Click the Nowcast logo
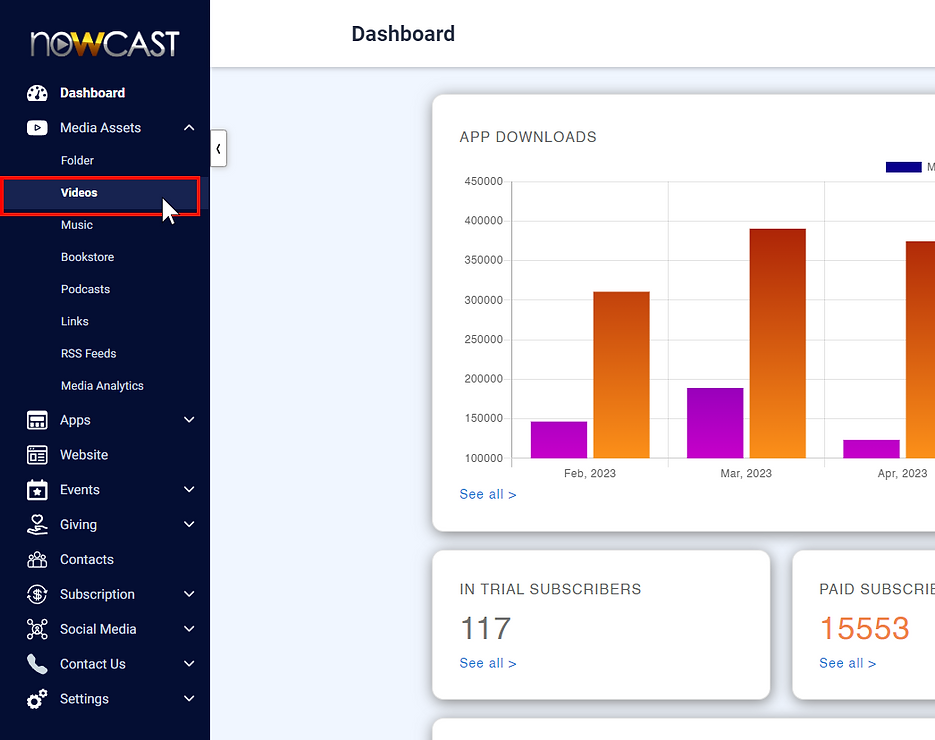Viewport: 935px width, 740px height. pyautogui.click(x=104, y=44)
